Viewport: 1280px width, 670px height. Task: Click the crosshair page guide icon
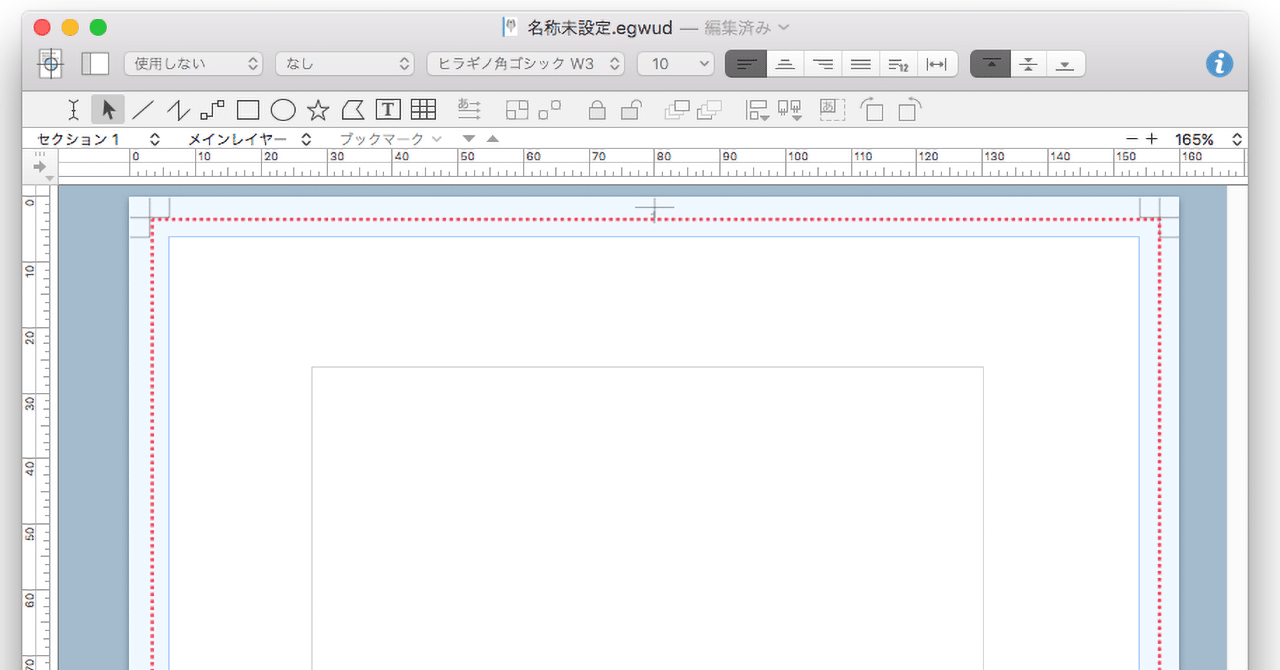pos(51,64)
